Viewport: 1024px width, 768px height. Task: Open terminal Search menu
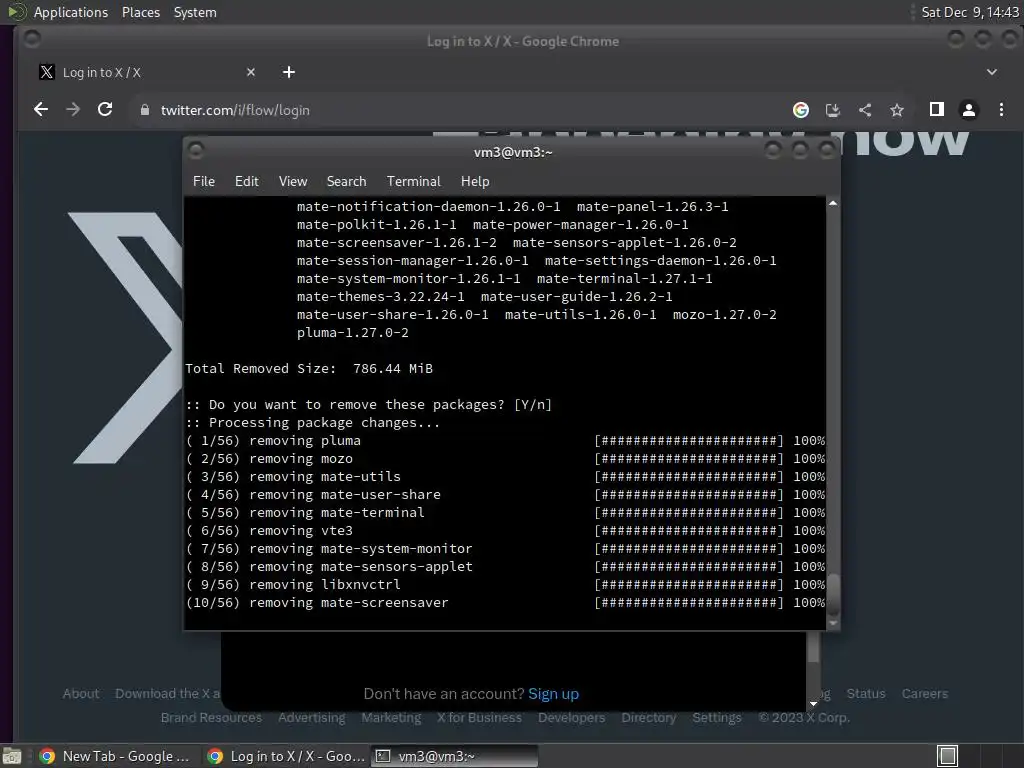coord(346,182)
